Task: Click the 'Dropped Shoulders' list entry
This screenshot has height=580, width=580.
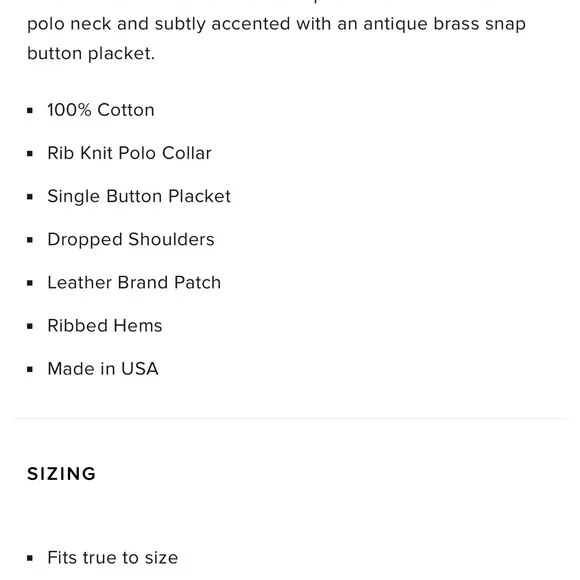Action: (131, 240)
